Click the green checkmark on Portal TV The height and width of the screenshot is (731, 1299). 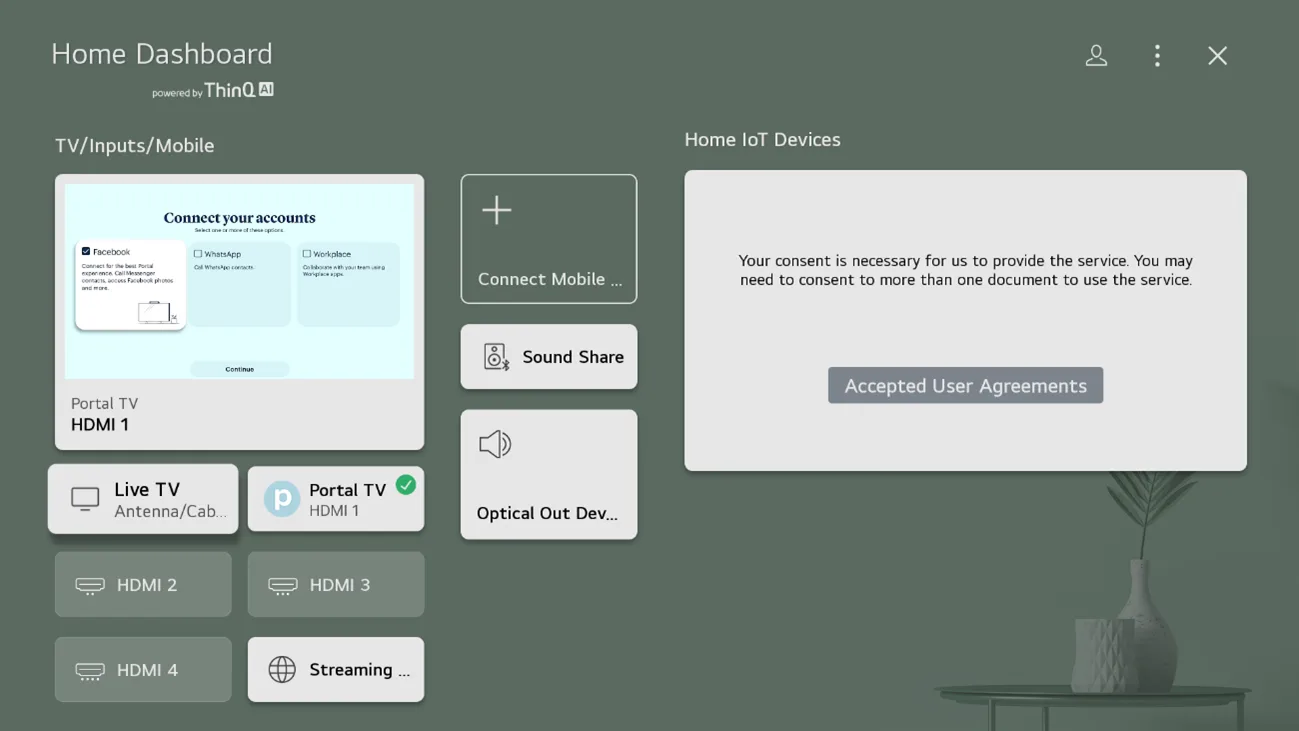pos(406,485)
